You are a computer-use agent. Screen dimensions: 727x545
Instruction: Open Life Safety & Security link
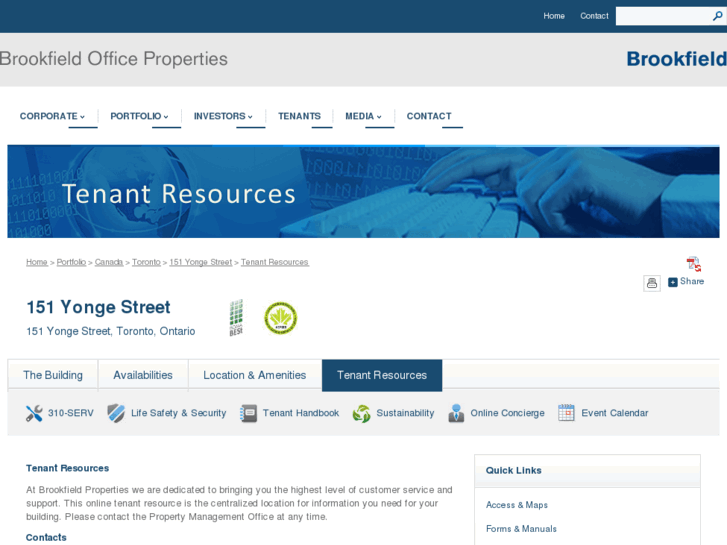[178, 413]
